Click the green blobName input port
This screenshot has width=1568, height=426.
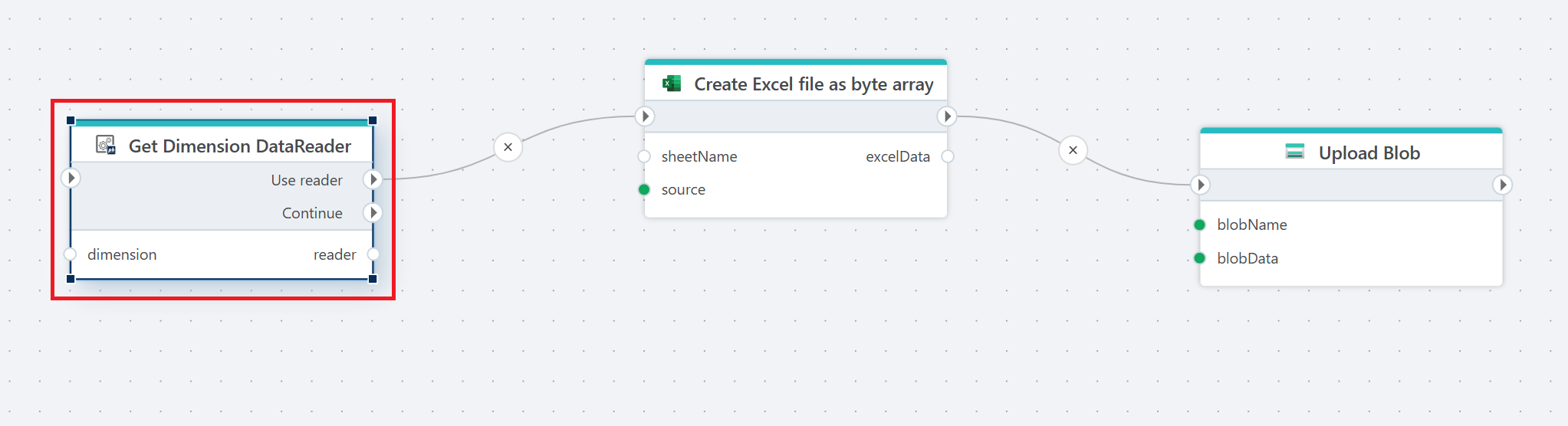click(1200, 224)
